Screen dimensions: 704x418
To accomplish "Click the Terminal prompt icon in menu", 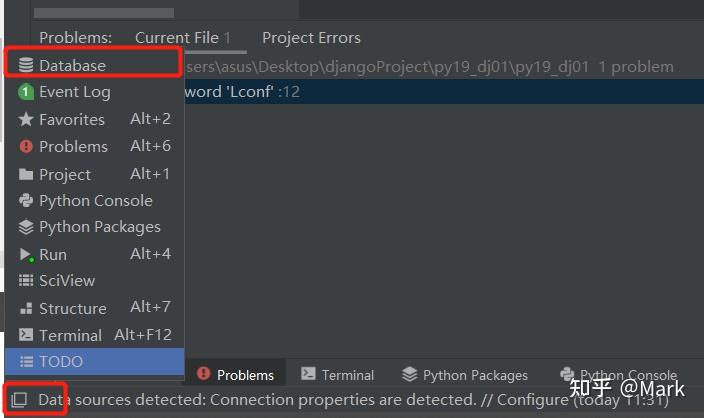I will tap(26, 335).
